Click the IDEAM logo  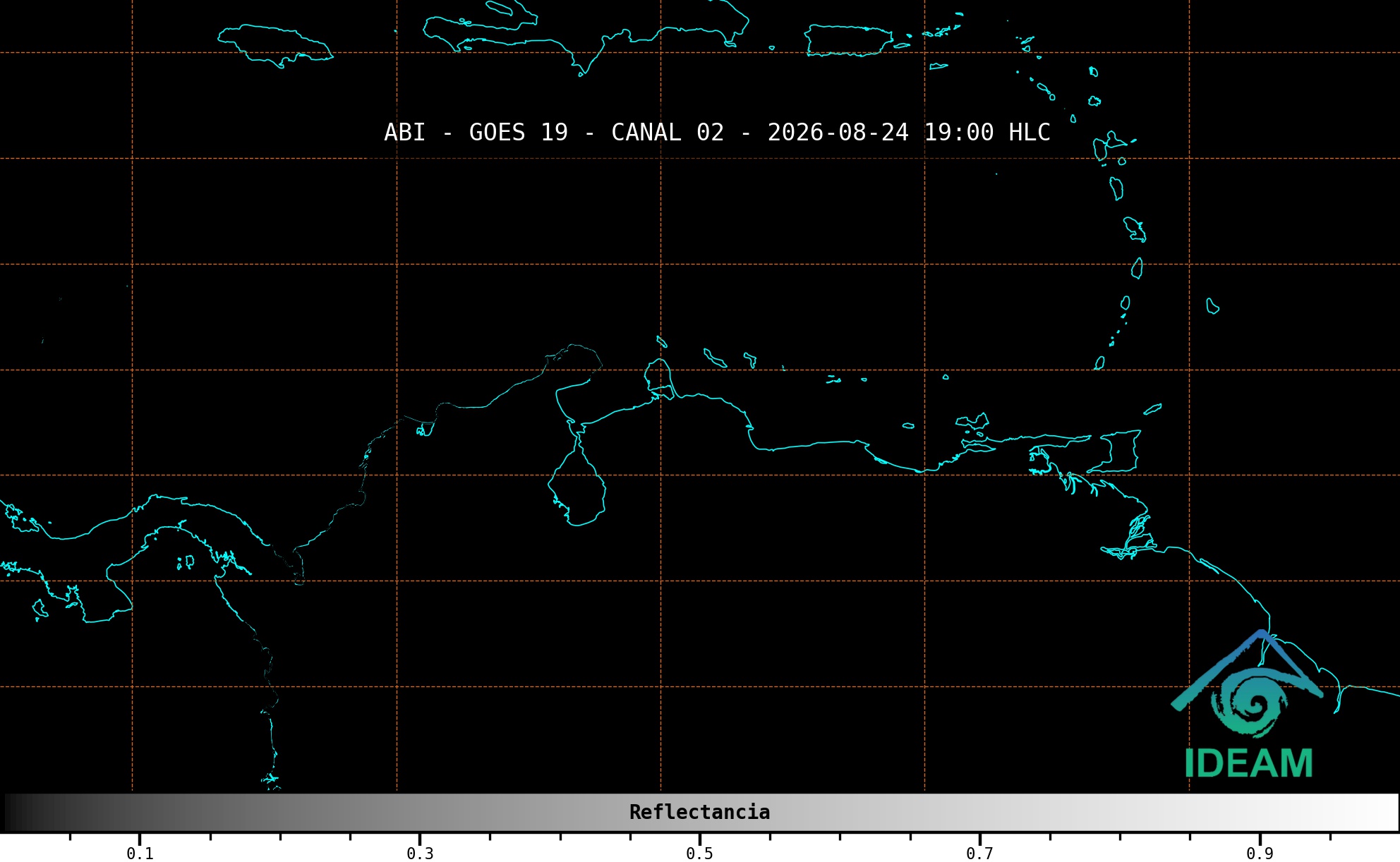1248,704
